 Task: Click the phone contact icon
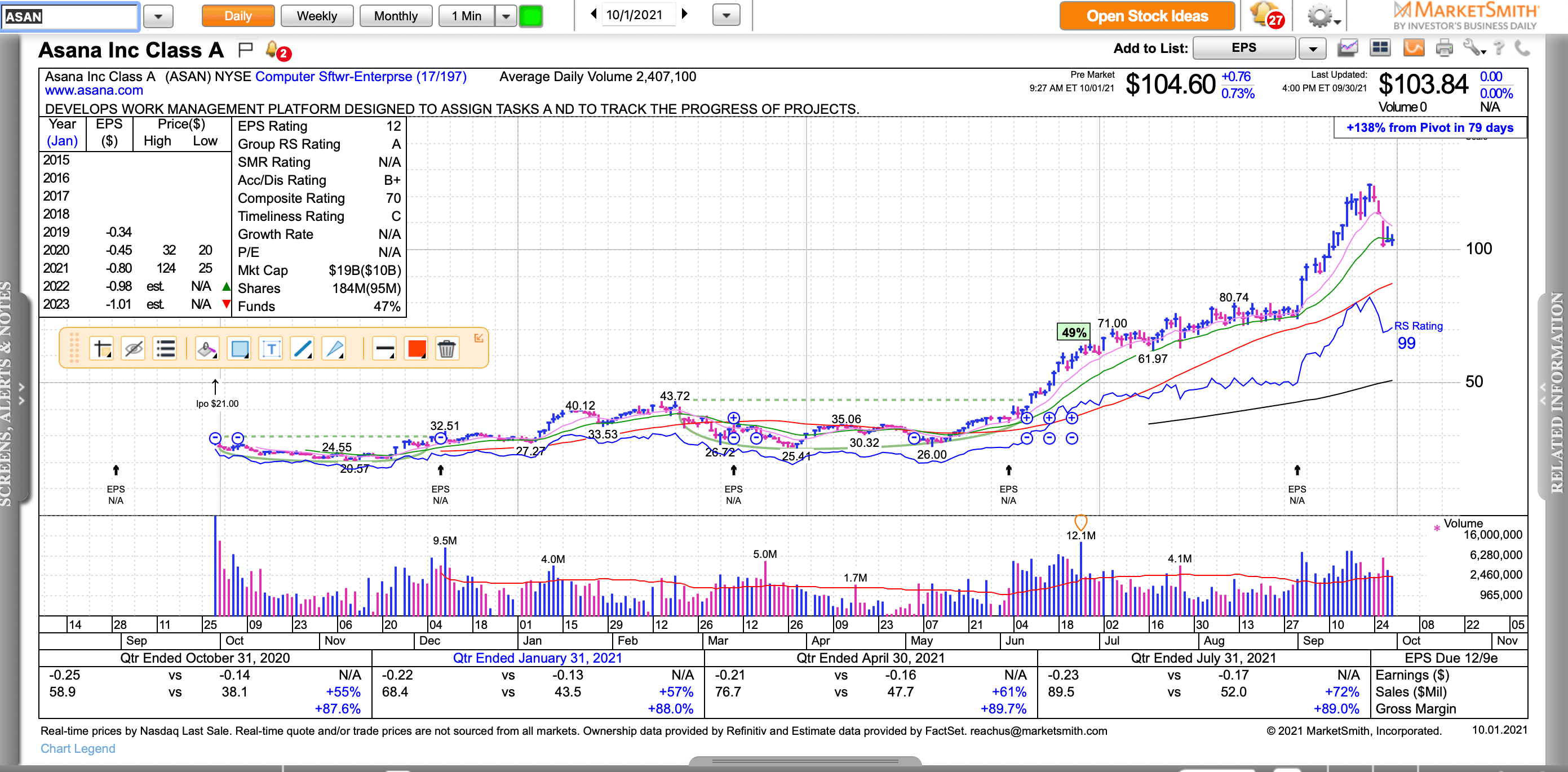1522,47
